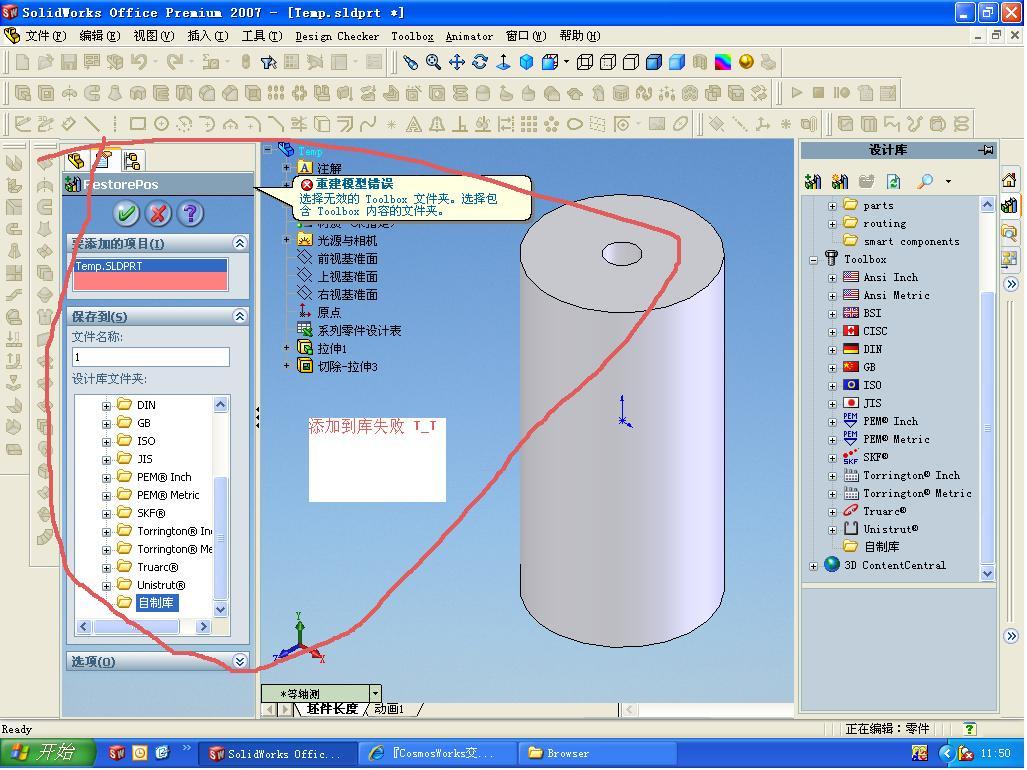The width and height of the screenshot is (1027, 770).
Task: Click the Undo icon
Action: point(138,62)
